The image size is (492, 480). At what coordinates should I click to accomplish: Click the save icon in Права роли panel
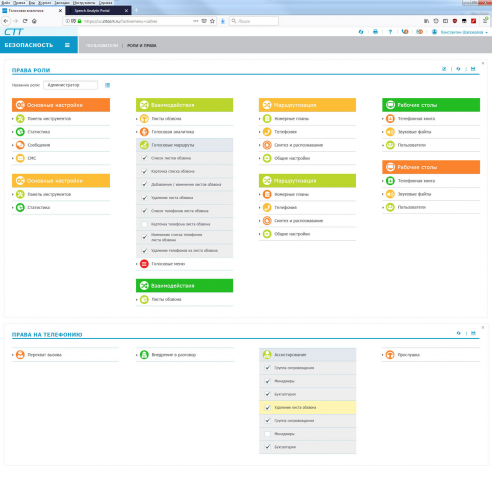[x=473, y=69]
